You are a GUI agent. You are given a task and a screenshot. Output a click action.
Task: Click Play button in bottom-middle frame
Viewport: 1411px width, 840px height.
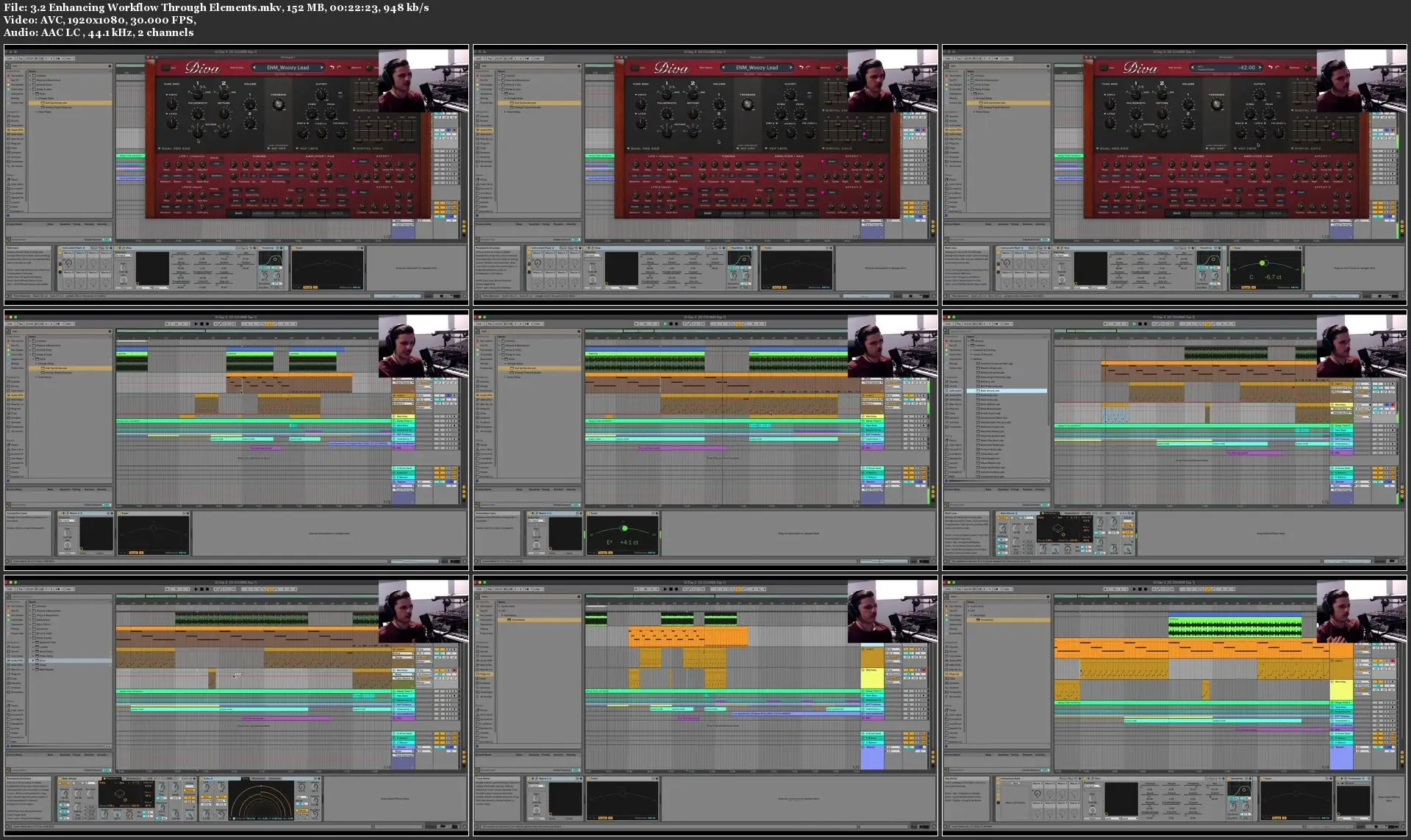665,589
